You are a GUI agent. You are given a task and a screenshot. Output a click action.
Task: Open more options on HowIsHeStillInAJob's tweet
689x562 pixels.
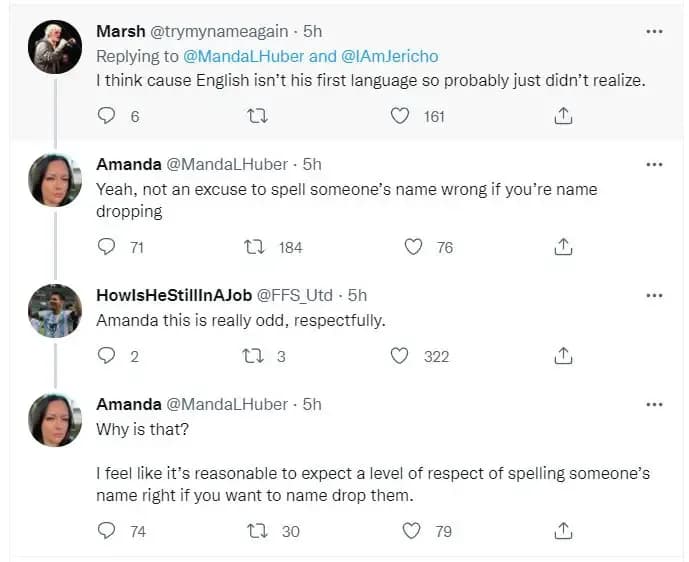pyautogui.click(x=654, y=295)
